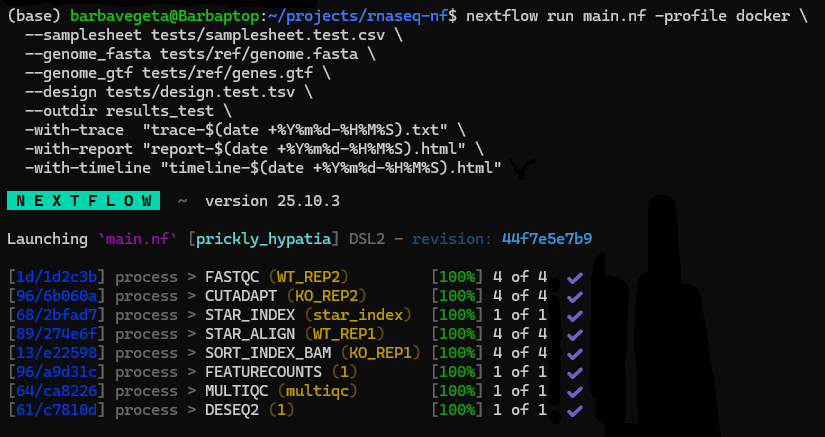Click the checkmark on the SORT_INDEX_BAM row
Image resolution: width=825 pixels, height=437 pixels.
[x=575, y=353]
